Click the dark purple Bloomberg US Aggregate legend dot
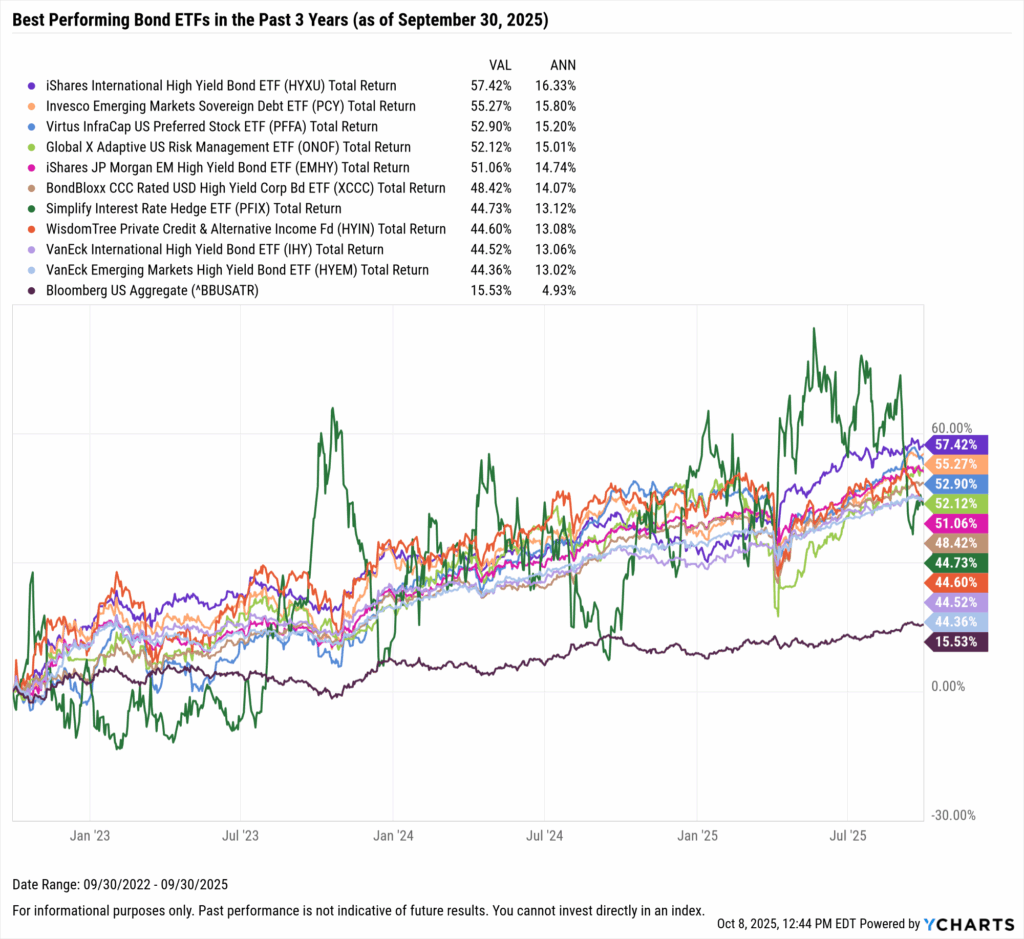1024x939 pixels. pos(35,290)
